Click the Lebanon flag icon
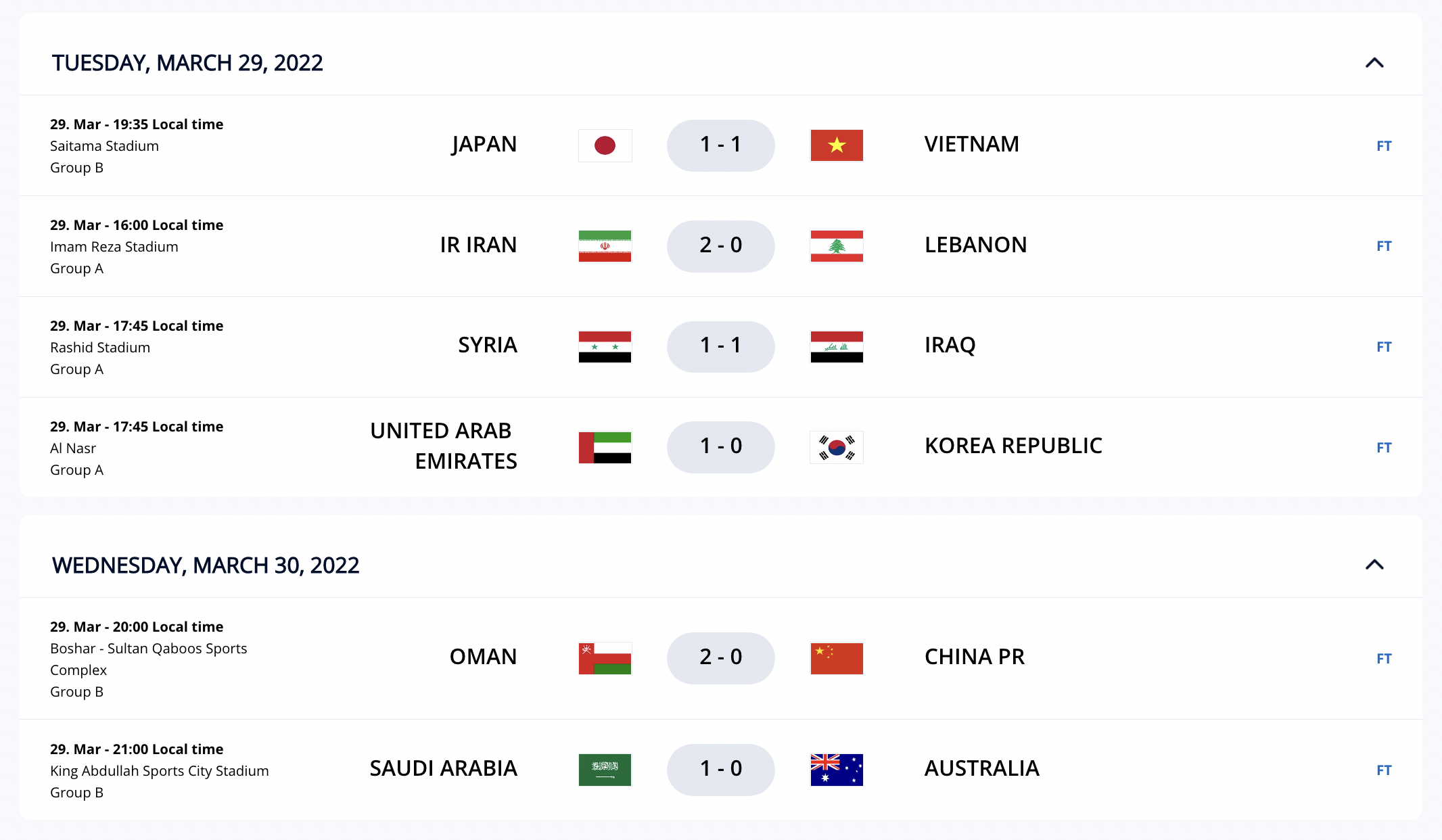 coord(837,246)
